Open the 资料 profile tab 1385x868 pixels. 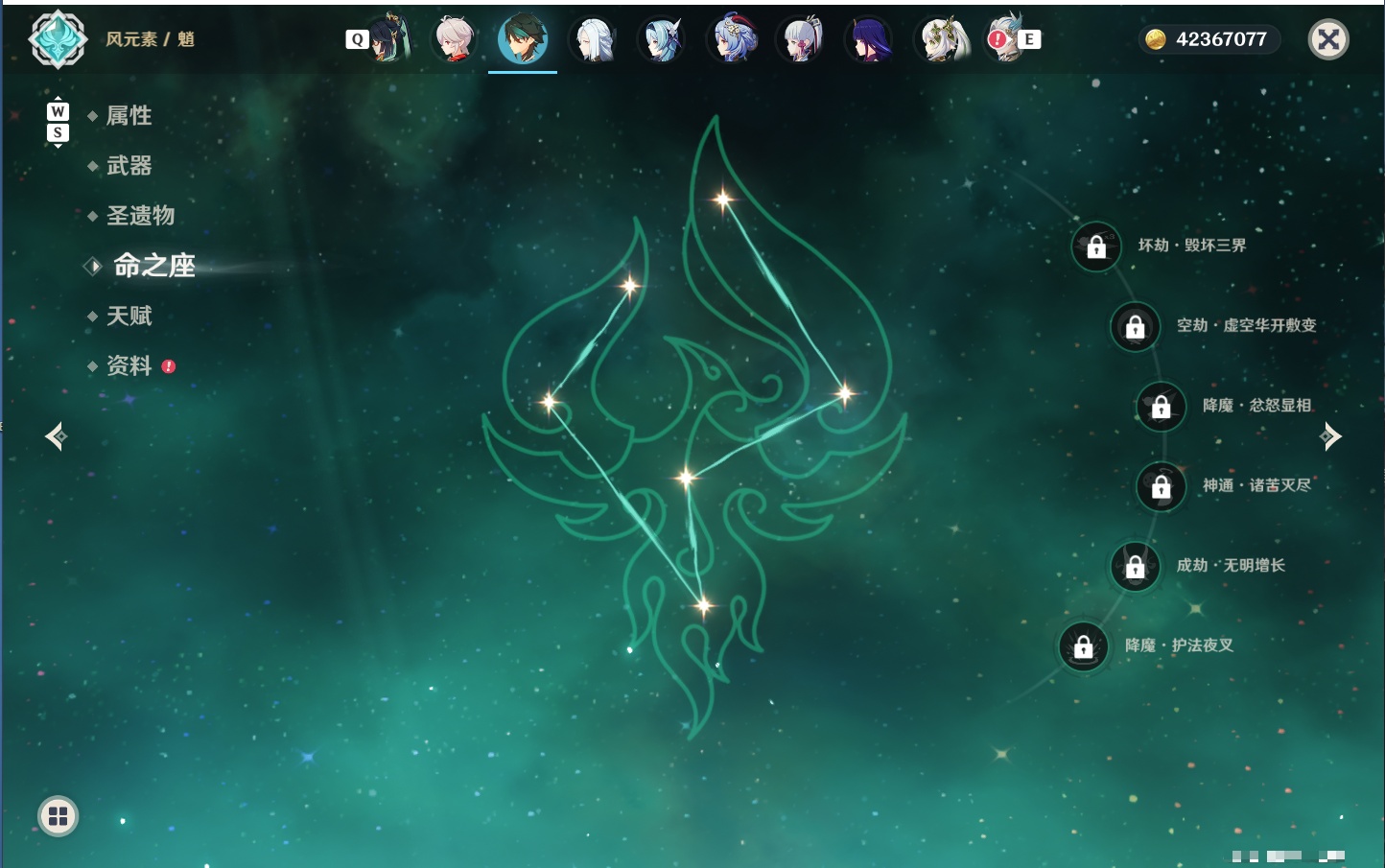[129, 365]
